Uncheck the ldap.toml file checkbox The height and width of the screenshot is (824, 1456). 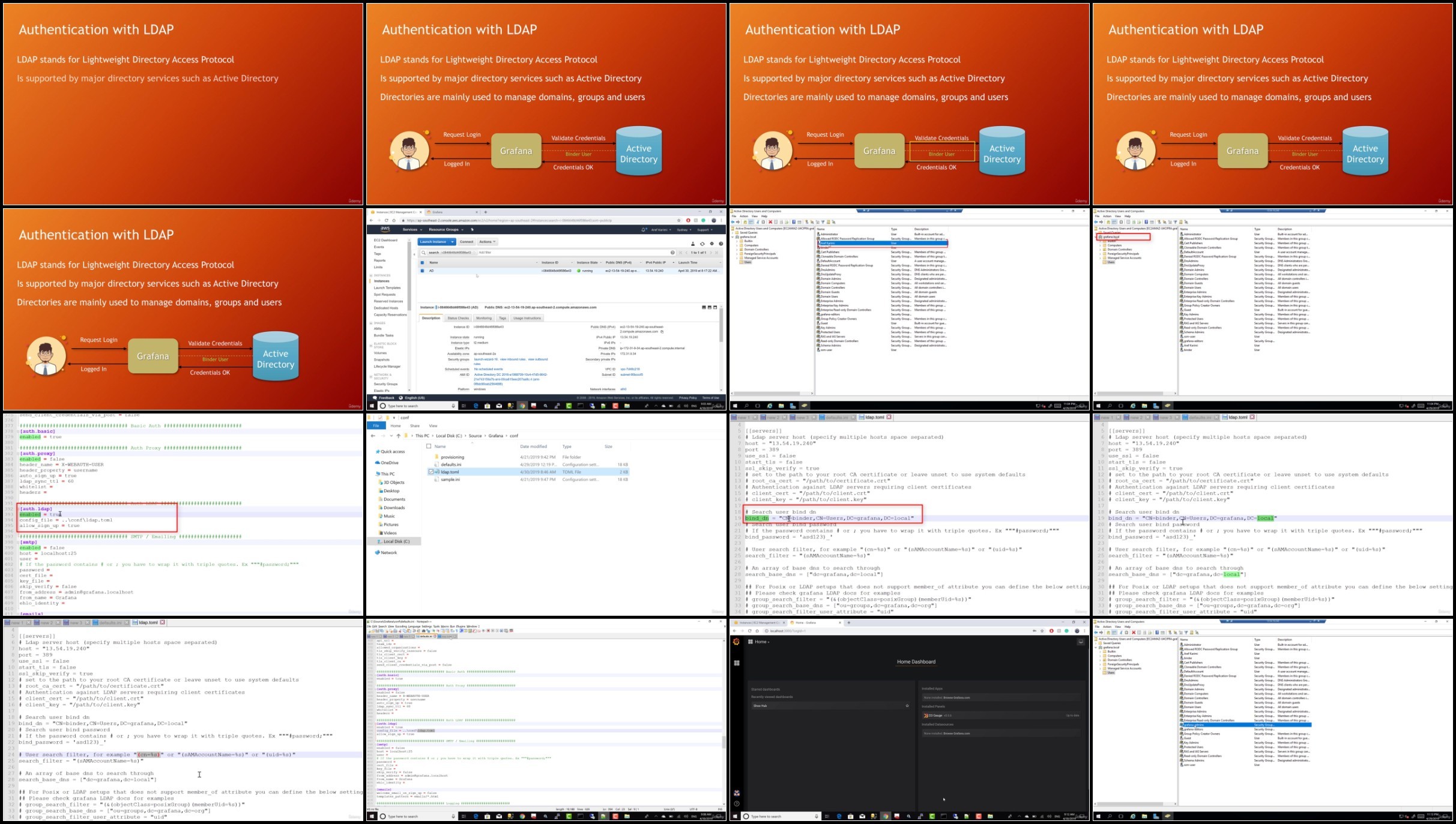(x=430, y=472)
